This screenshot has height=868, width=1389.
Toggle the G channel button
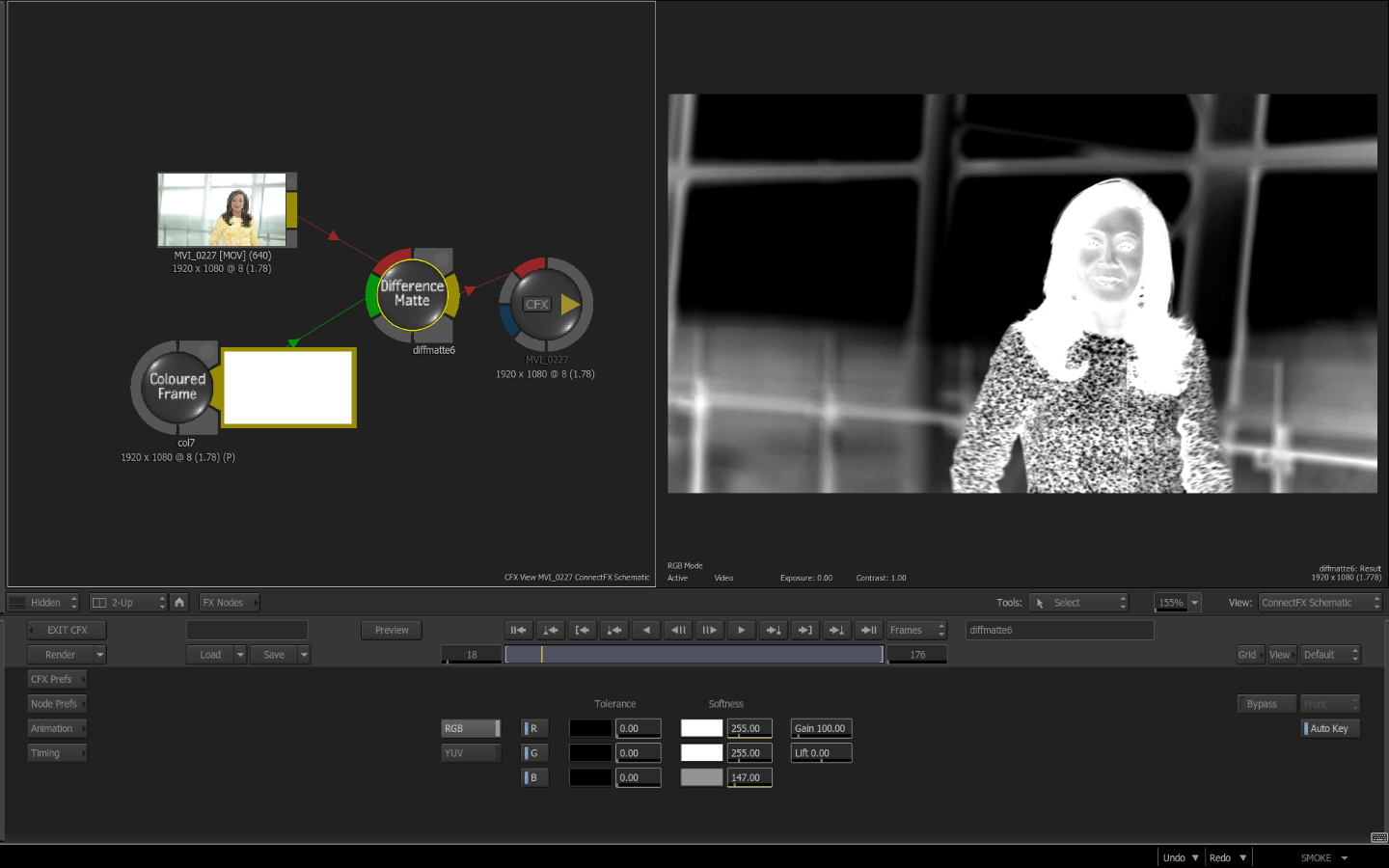tap(534, 753)
